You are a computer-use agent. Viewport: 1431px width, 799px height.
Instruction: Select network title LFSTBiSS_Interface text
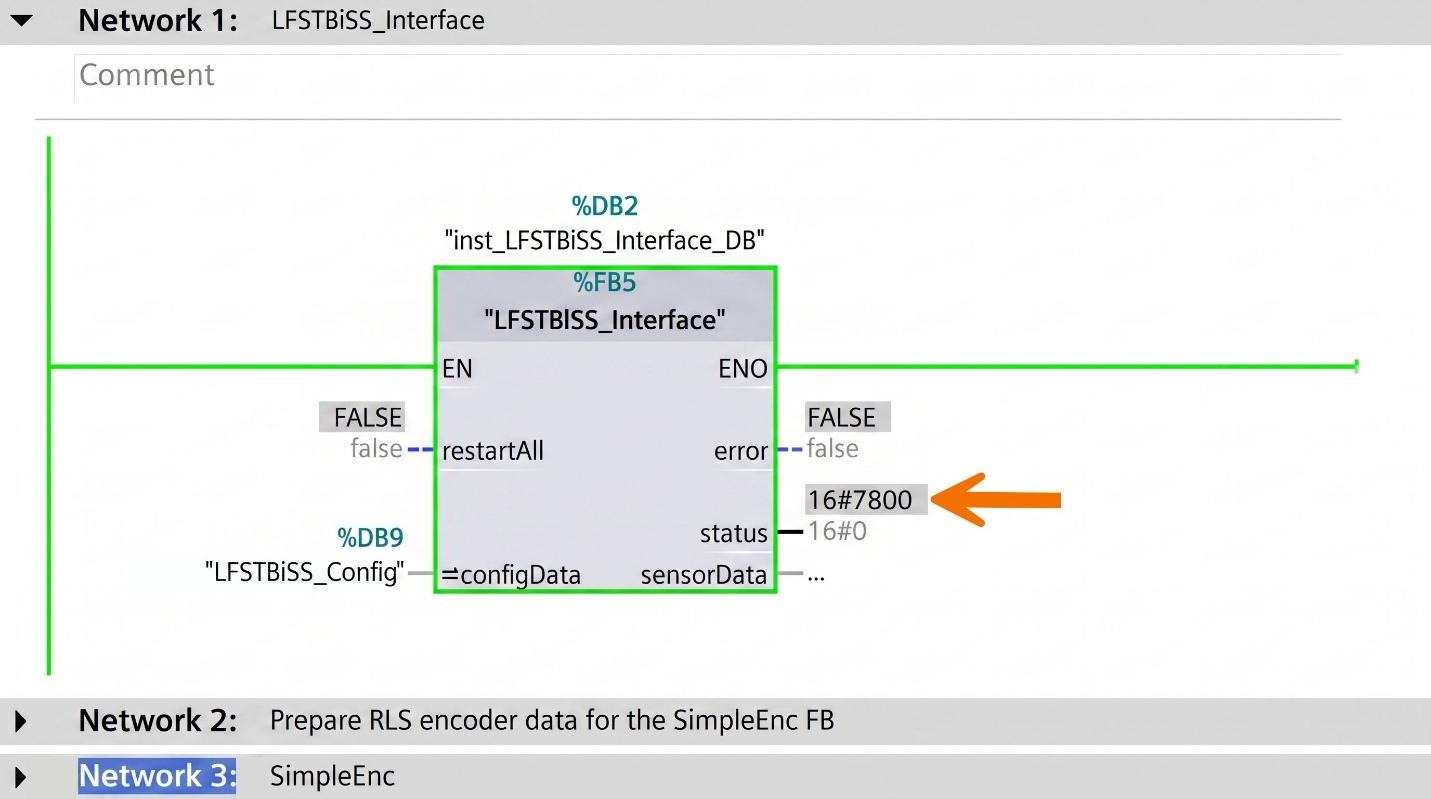[x=378, y=21]
